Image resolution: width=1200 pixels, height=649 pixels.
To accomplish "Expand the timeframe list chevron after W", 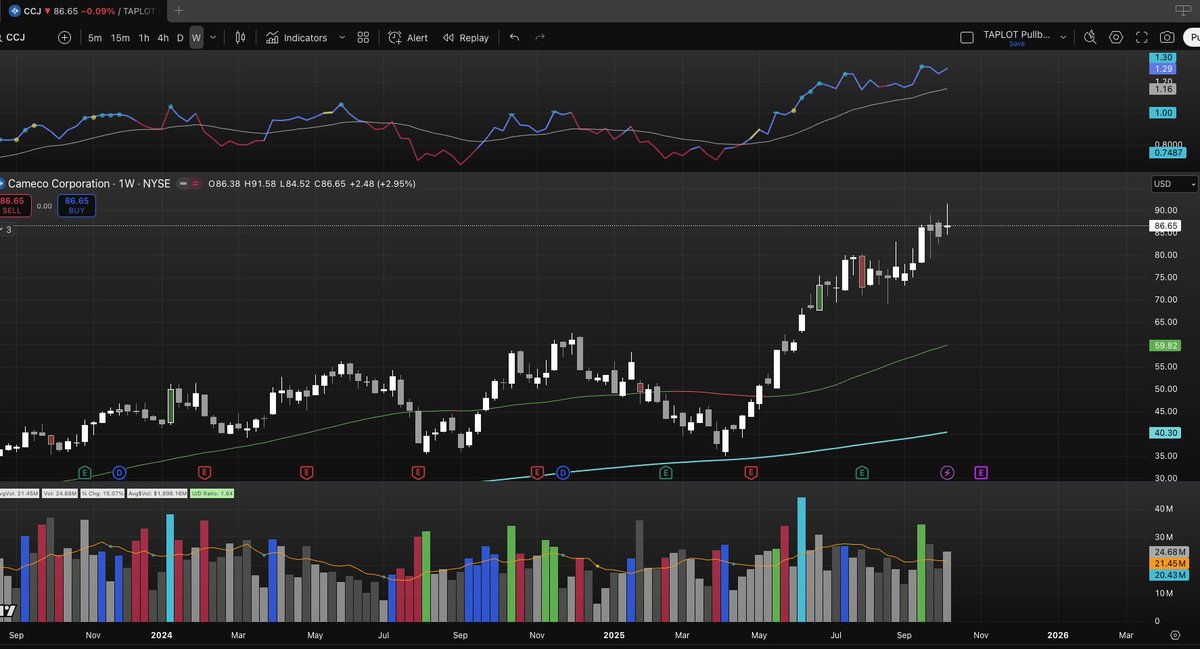I will tap(213, 38).
